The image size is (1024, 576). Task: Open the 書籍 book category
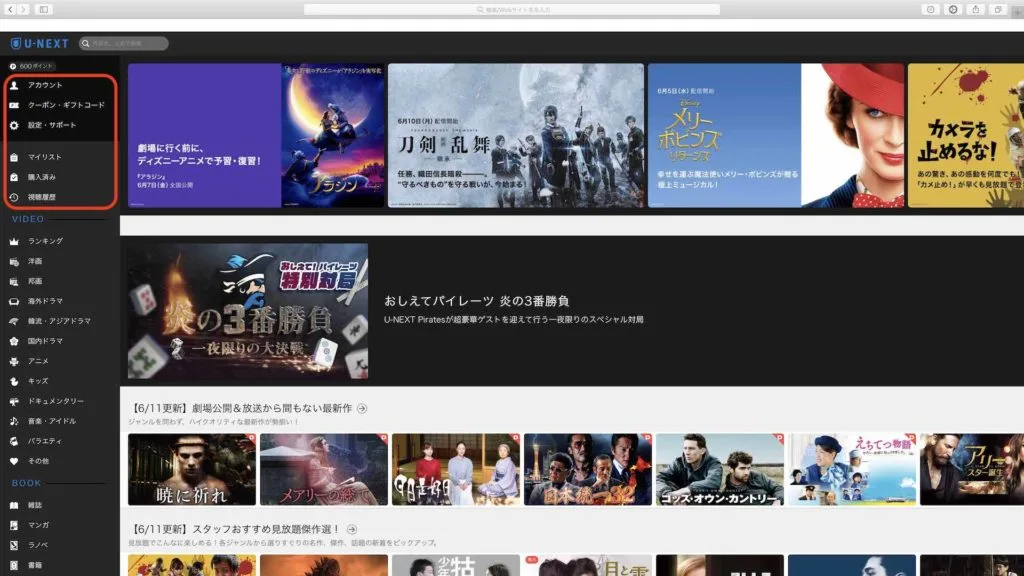pos(35,566)
